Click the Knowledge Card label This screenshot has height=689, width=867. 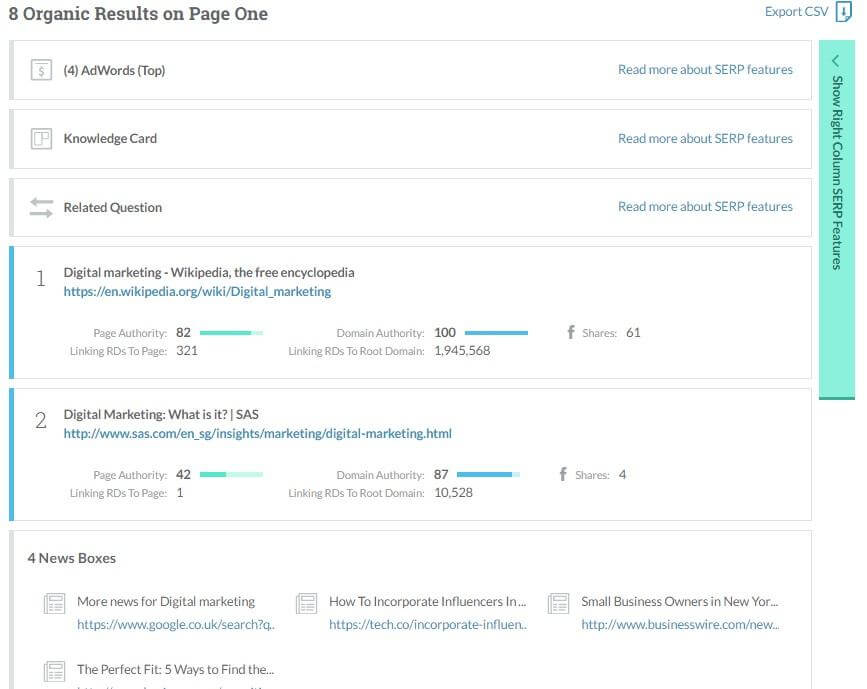click(x=110, y=138)
